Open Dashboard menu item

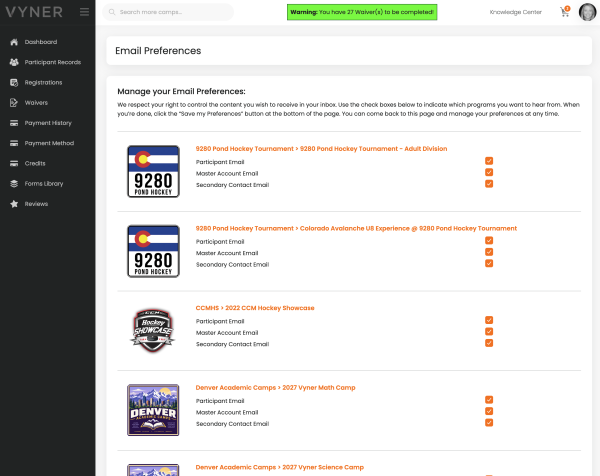[x=41, y=42]
